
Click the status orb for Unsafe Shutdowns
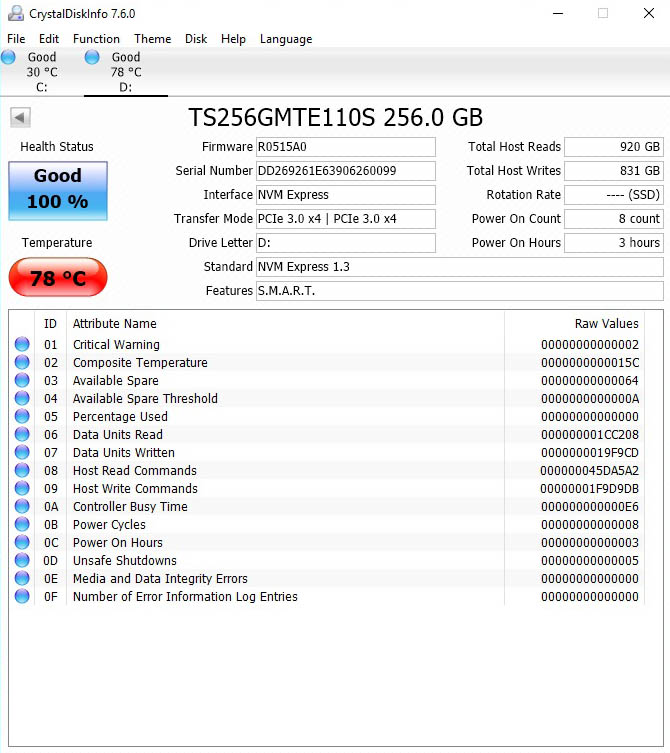click(x=22, y=560)
